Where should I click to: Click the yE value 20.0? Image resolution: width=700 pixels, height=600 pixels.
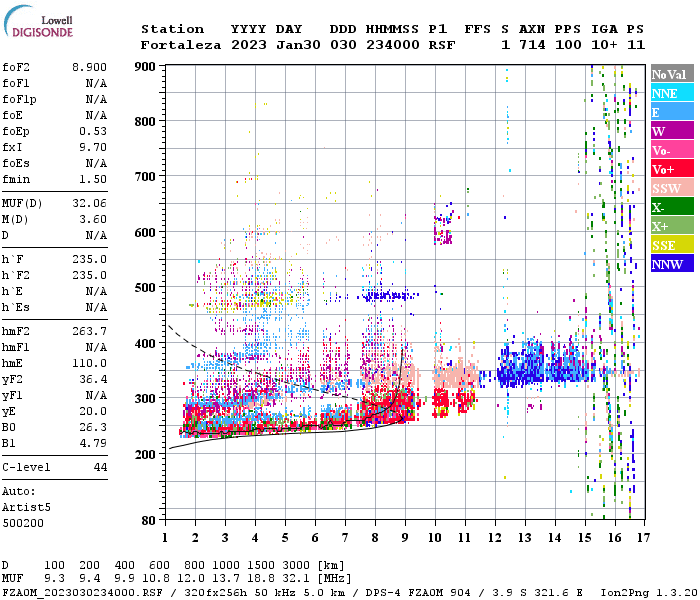(93, 412)
